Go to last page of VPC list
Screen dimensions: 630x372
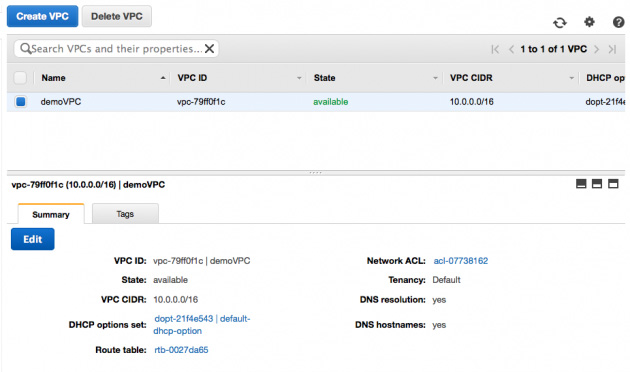click(612, 49)
